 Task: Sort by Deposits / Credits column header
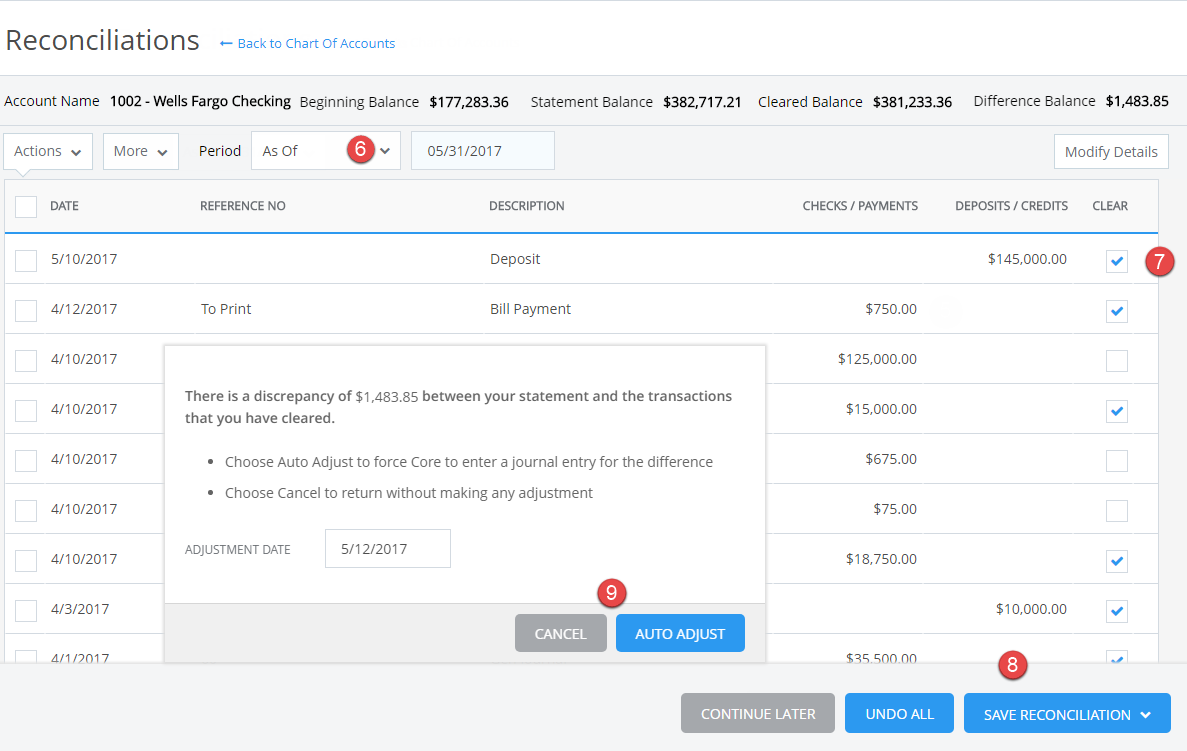(x=1011, y=206)
